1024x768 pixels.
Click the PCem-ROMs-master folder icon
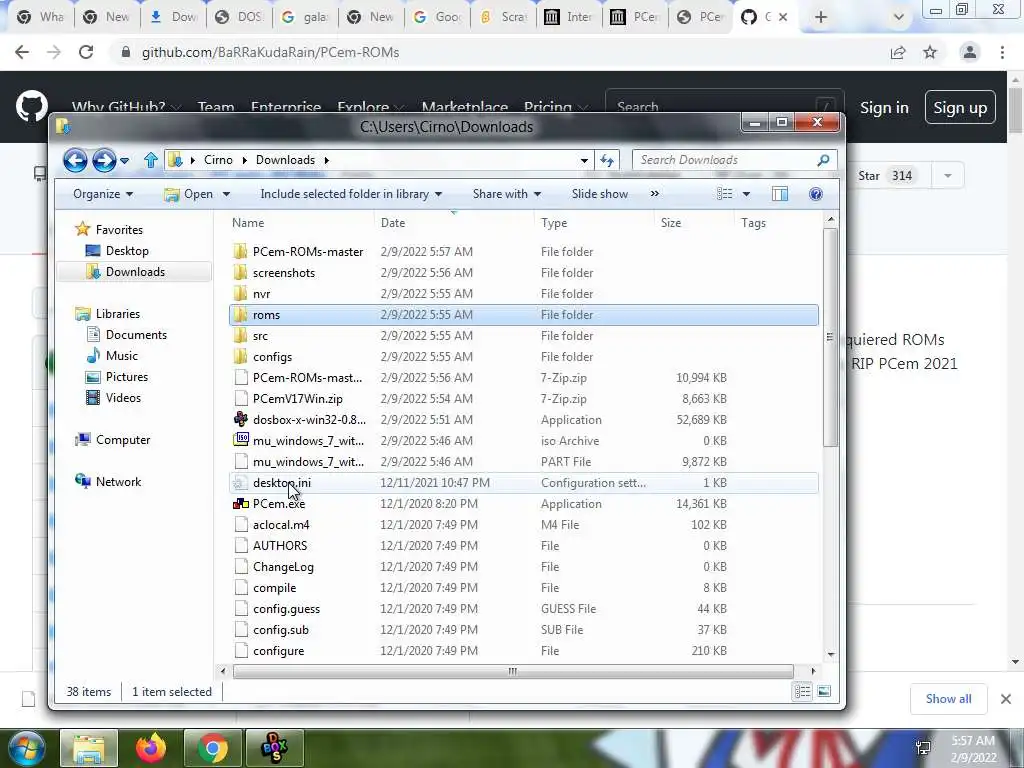[x=241, y=251]
